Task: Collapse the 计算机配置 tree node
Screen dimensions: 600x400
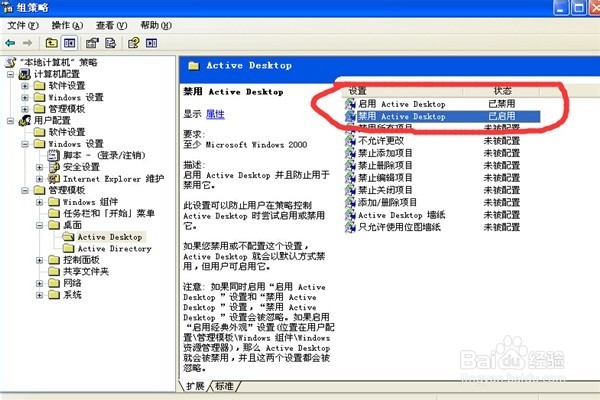Action: pos(11,74)
